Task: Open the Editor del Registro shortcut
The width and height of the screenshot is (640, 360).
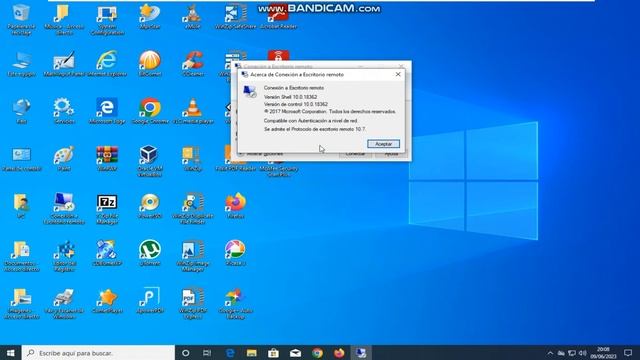Action: coord(64,256)
